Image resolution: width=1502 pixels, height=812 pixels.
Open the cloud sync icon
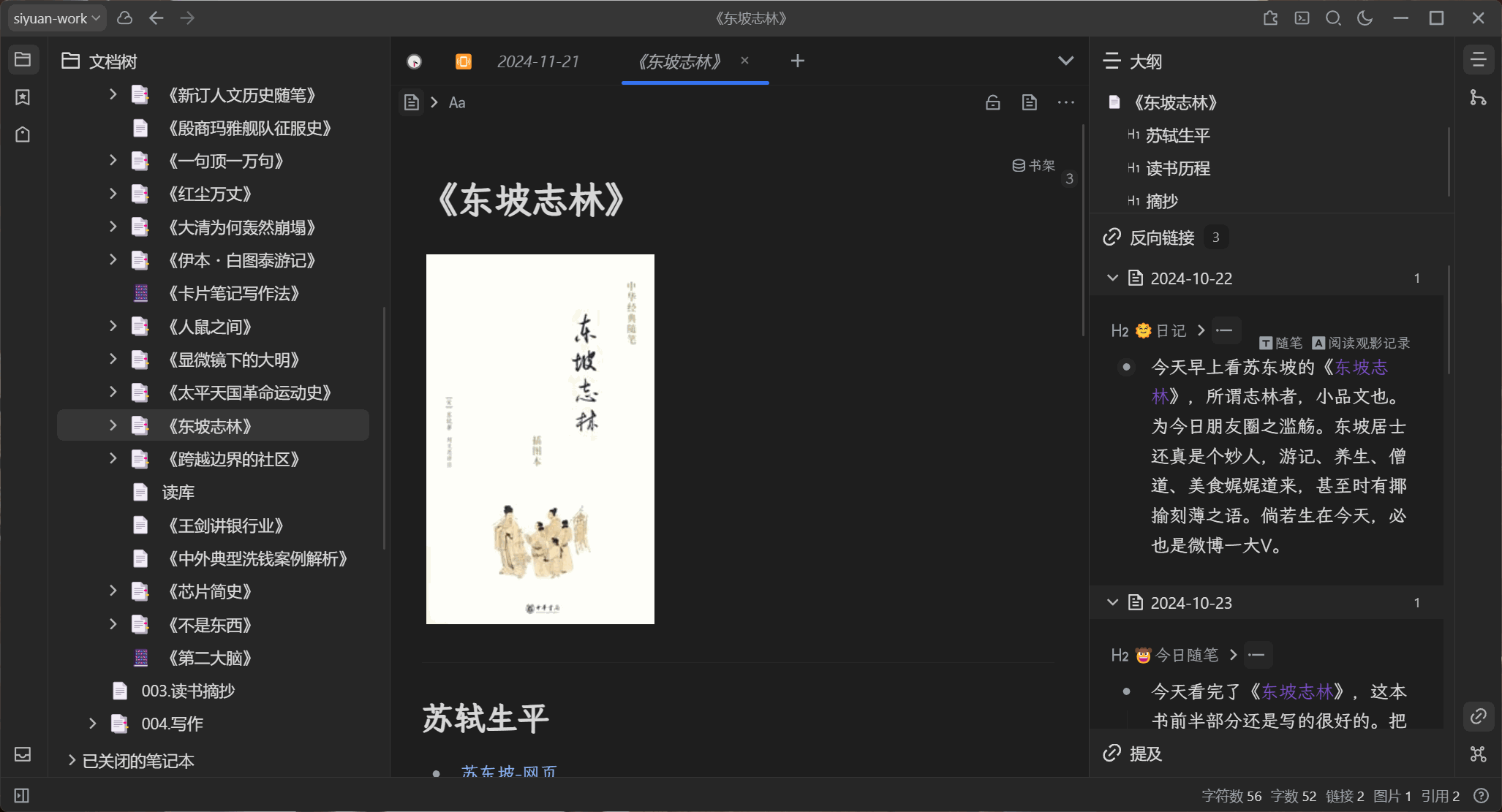125,18
